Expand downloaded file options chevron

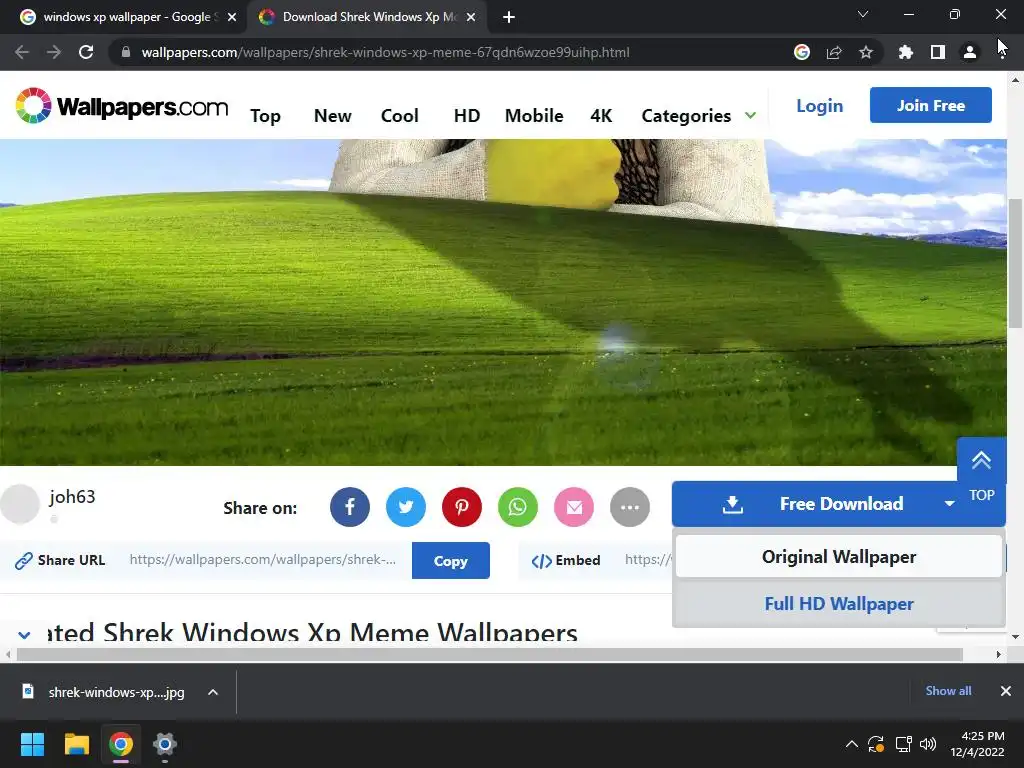click(x=213, y=692)
